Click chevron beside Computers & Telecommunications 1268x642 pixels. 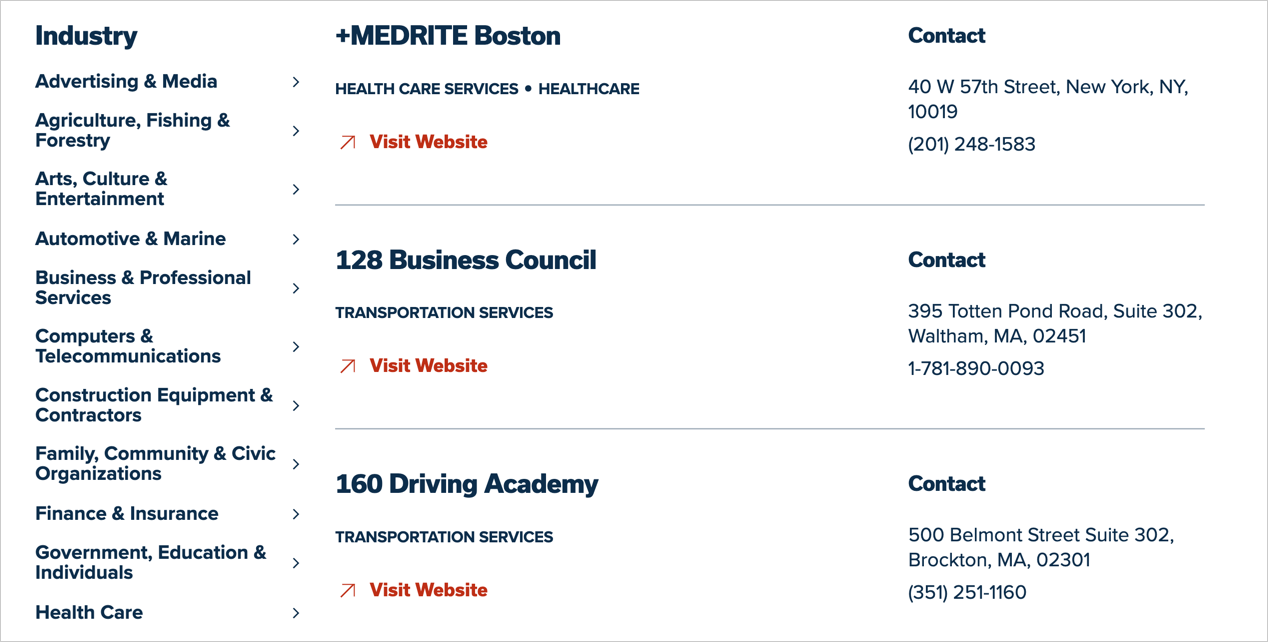point(296,347)
